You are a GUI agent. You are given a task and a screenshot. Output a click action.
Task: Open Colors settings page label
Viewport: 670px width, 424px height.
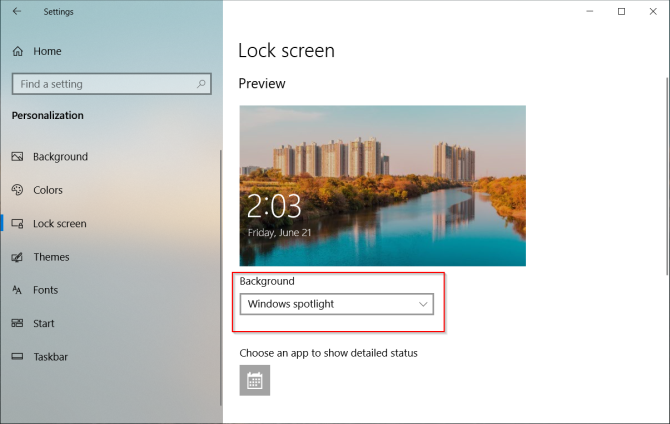(48, 190)
